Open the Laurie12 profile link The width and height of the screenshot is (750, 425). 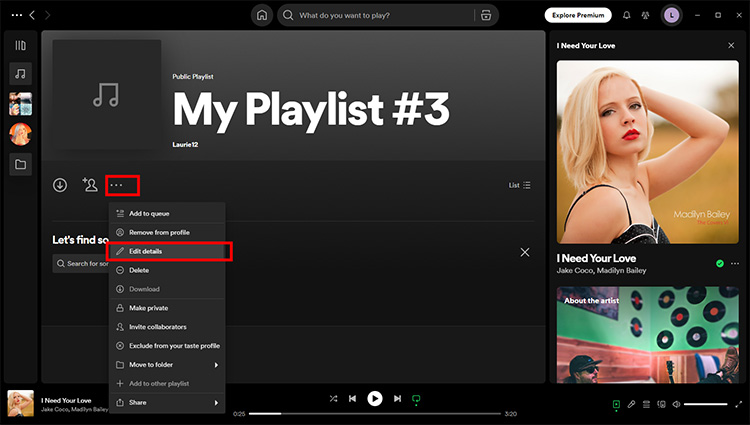185,144
